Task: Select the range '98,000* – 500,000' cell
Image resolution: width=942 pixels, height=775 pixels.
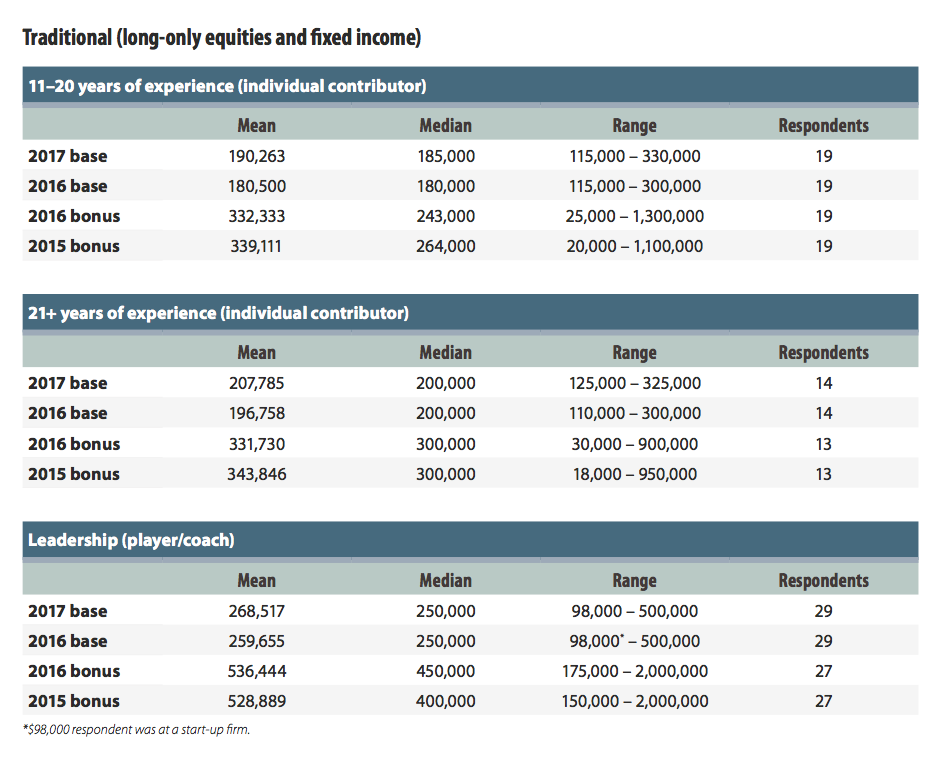Action: point(634,641)
